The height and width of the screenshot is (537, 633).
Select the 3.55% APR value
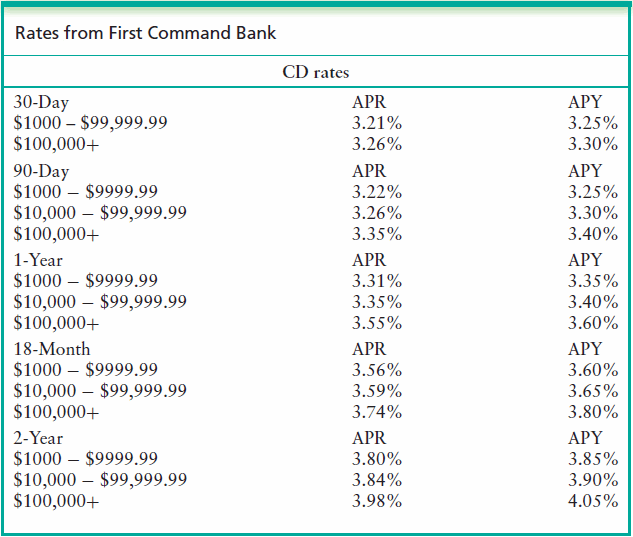tap(377, 323)
